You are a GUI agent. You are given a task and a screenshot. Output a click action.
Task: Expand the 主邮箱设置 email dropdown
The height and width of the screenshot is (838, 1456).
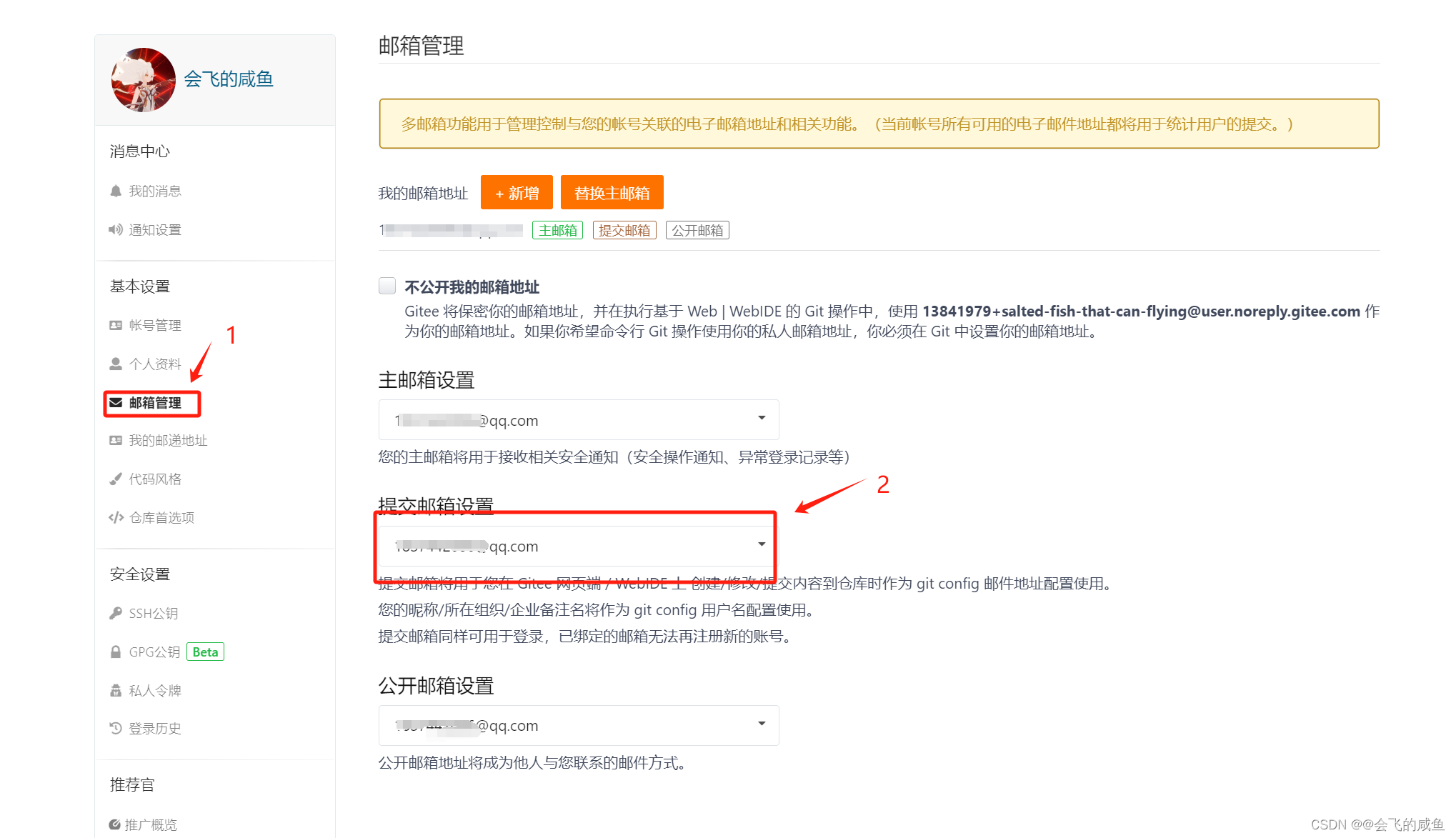coord(578,420)
